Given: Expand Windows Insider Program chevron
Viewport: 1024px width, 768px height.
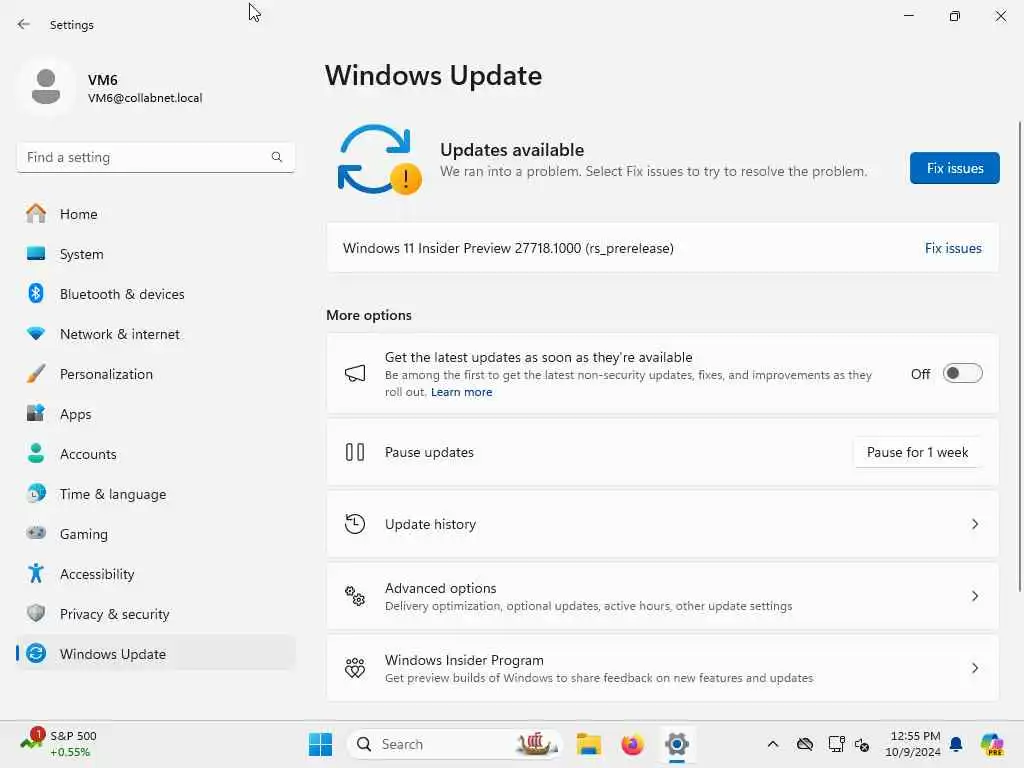Looking at the screenshot, I should coord(974,667).
